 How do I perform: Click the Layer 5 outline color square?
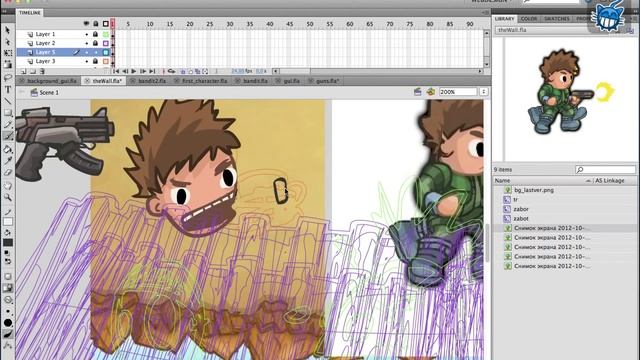(x=106, y=52)
